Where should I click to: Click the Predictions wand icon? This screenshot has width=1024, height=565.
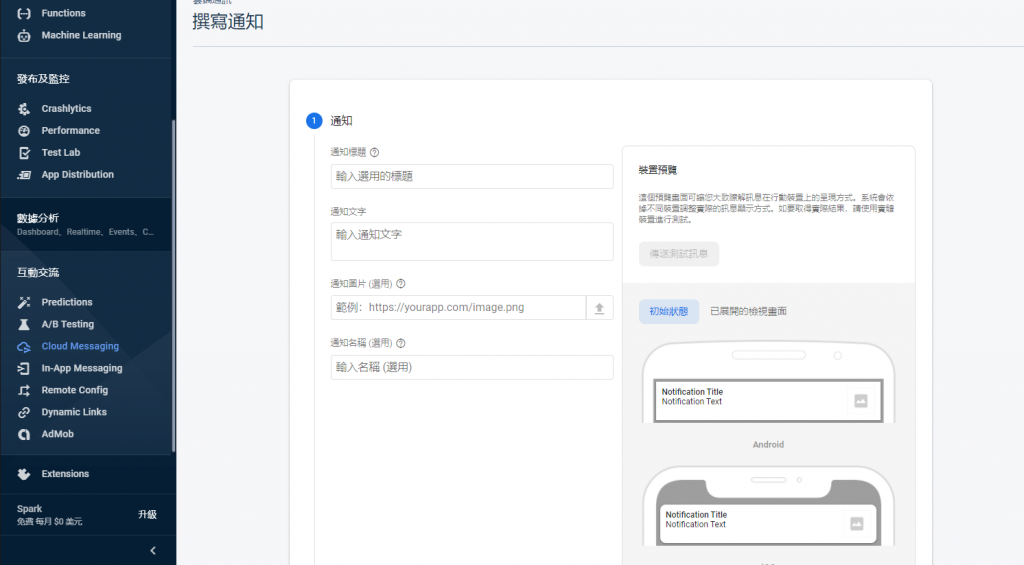pyautogui.click(x=24, y=302)
